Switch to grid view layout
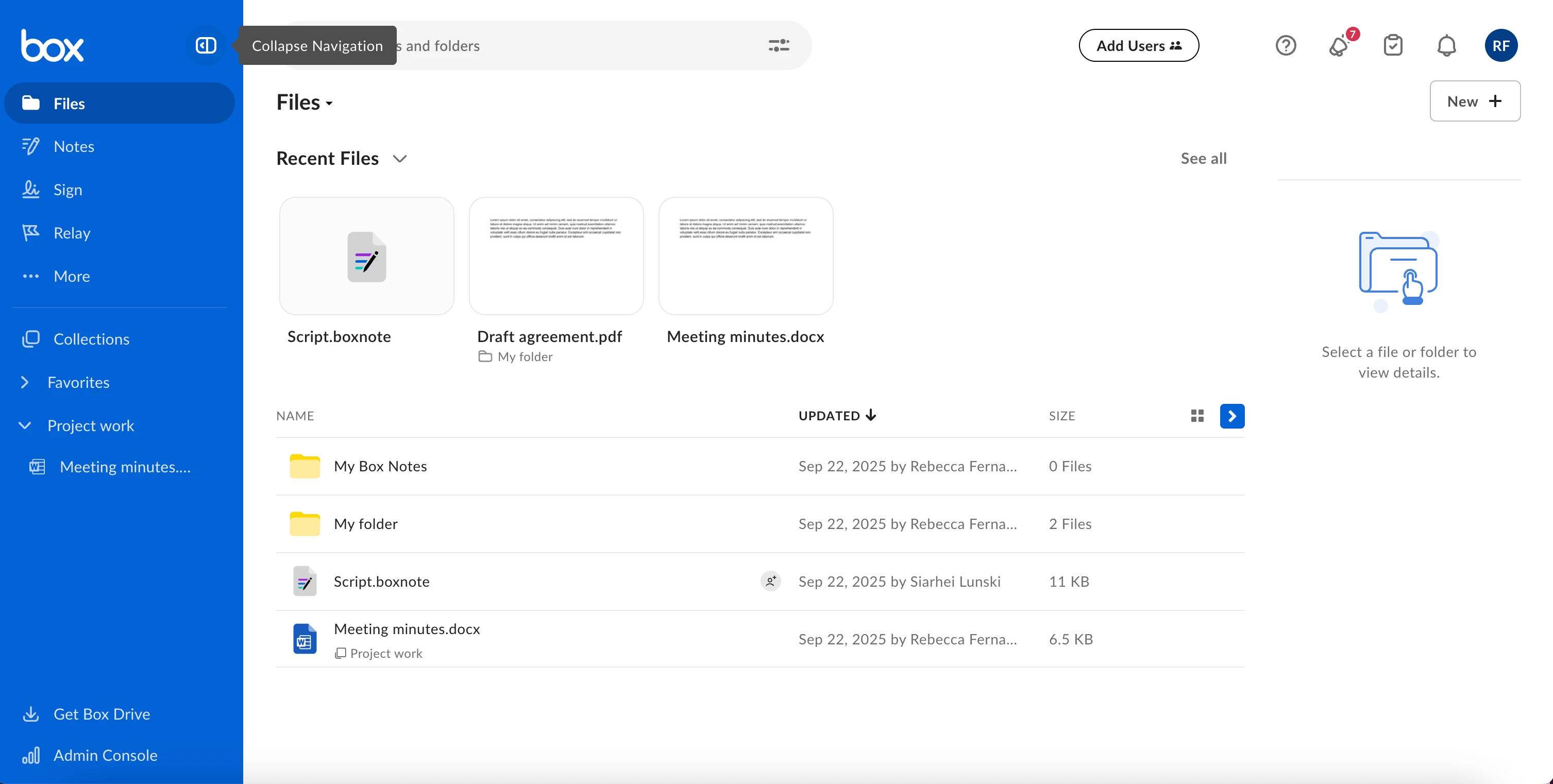The height and width of the screenshot is (784, 1553). coord(1197,416)
